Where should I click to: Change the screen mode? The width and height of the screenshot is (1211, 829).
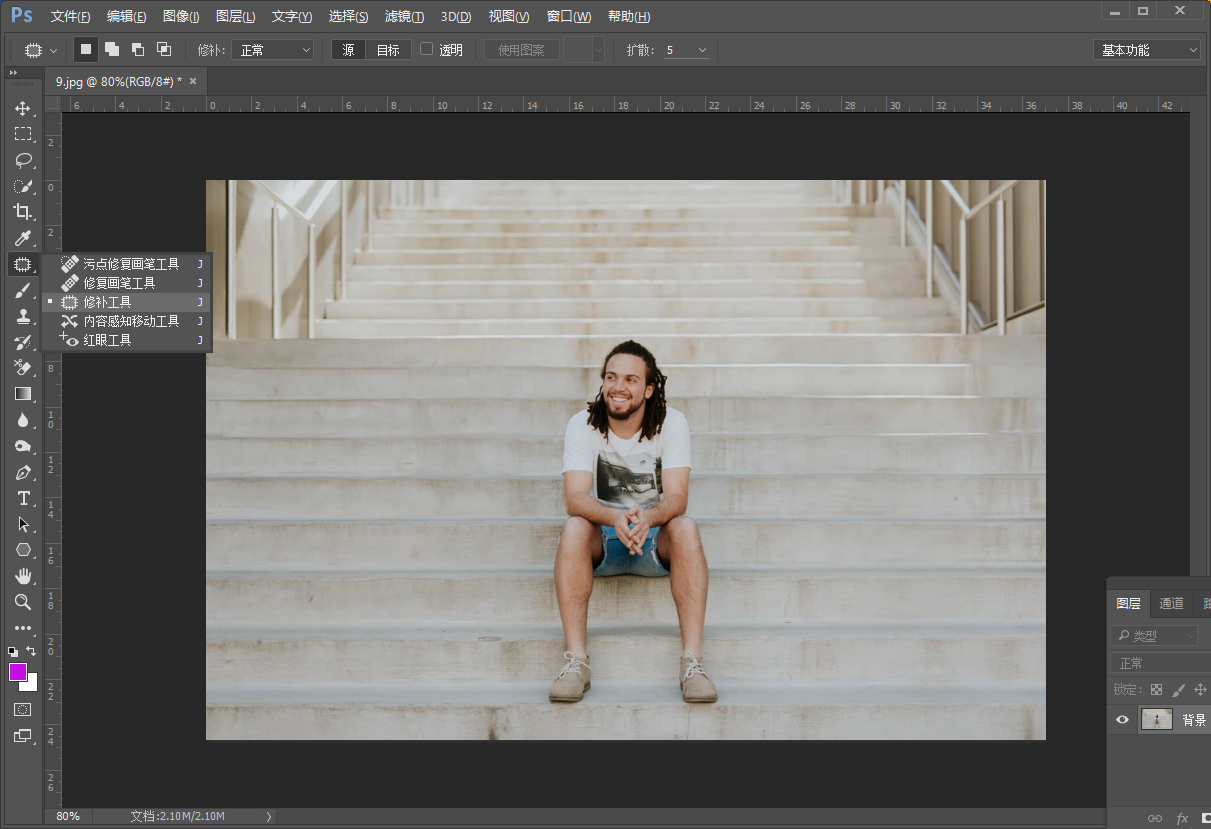(x=22, y=736)
